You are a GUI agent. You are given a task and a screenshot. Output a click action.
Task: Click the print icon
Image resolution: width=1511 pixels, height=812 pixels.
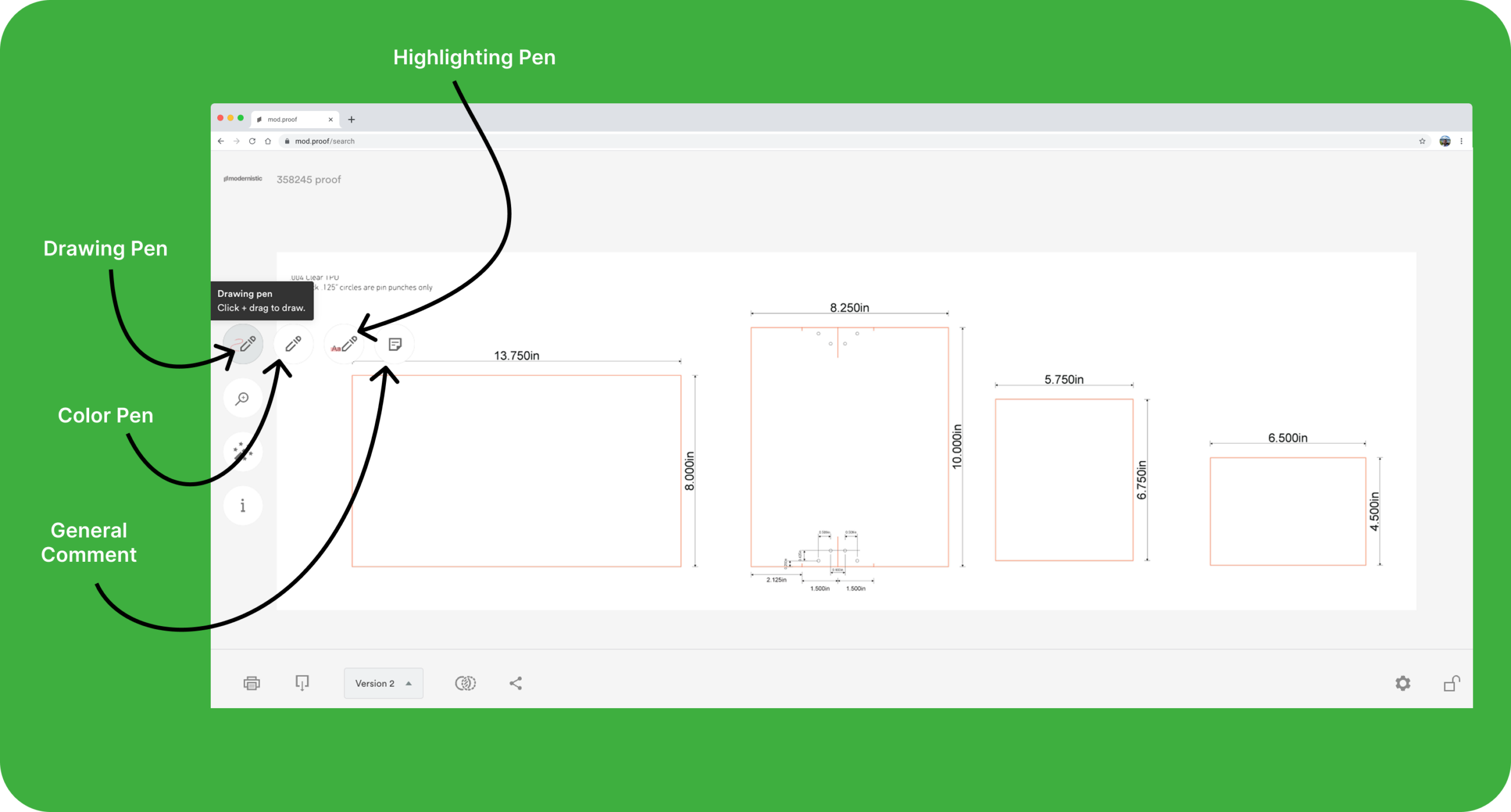251,683
